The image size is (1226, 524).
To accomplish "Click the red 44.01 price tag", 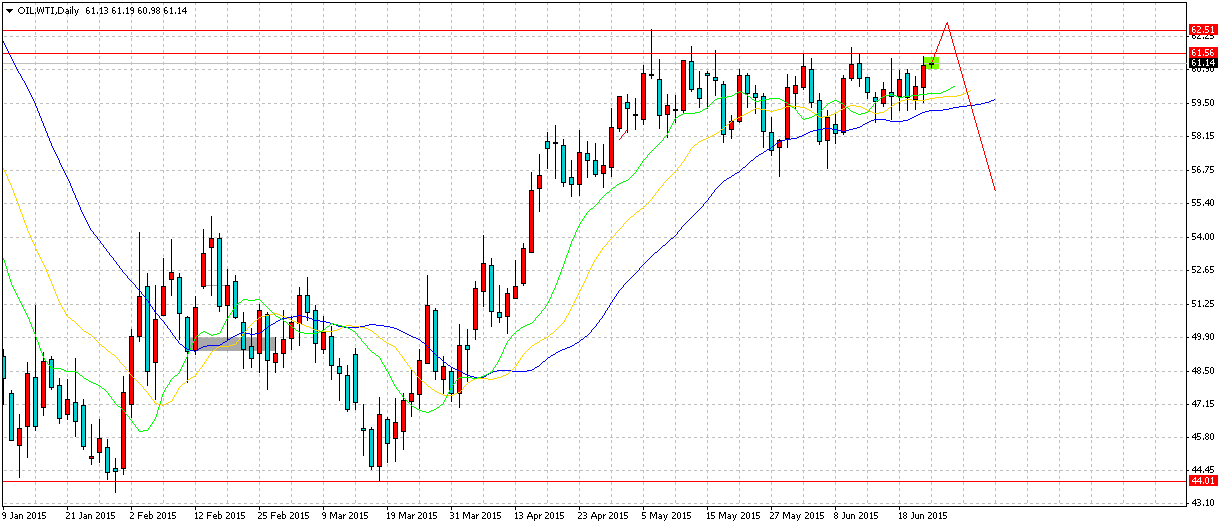I will (x=1202, y=481).
